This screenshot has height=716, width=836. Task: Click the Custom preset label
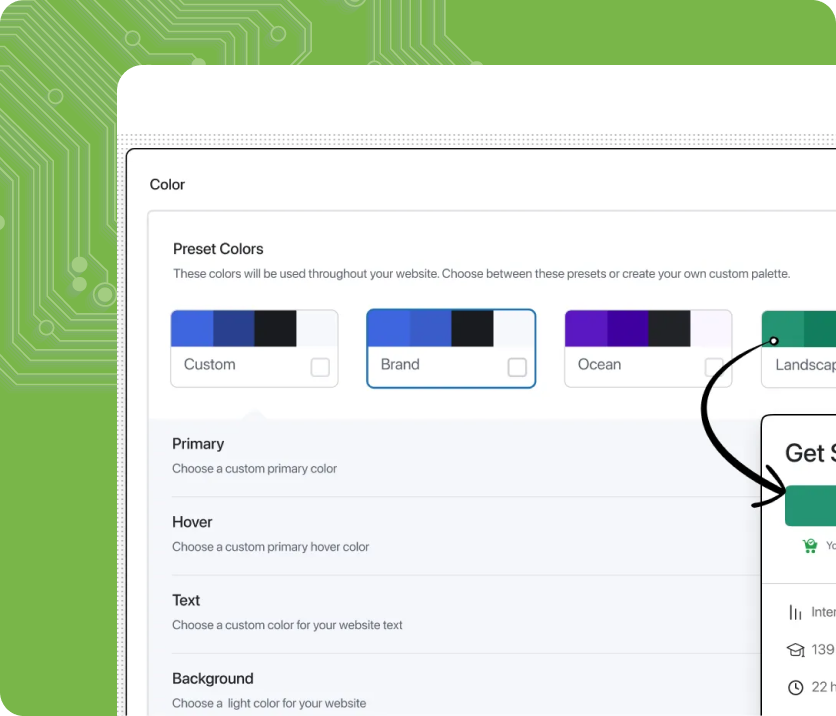210,365
